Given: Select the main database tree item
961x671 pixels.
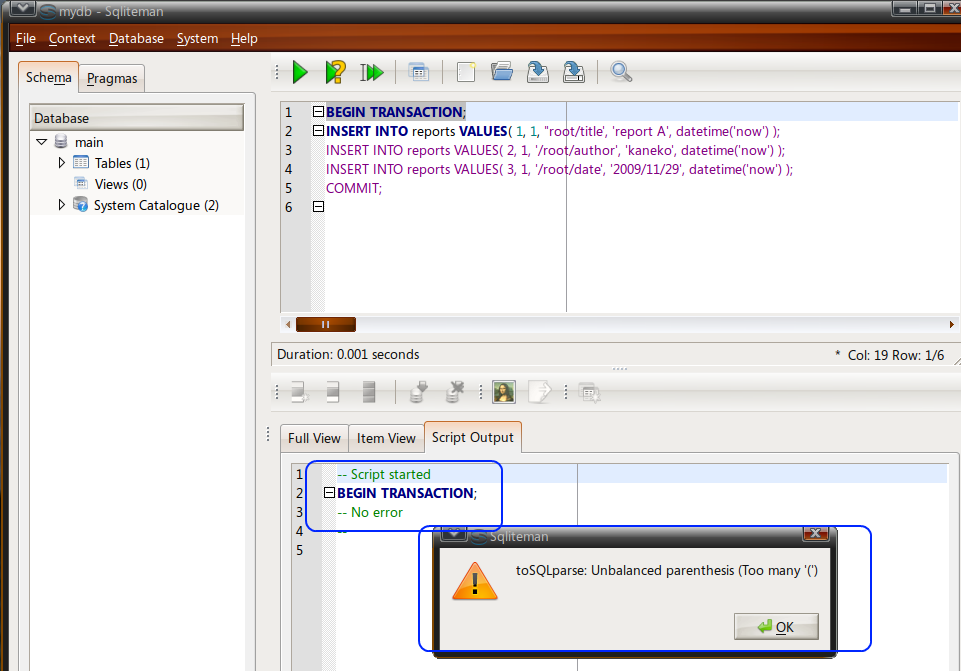Looking at the screenshot, I should click(89, 142).
